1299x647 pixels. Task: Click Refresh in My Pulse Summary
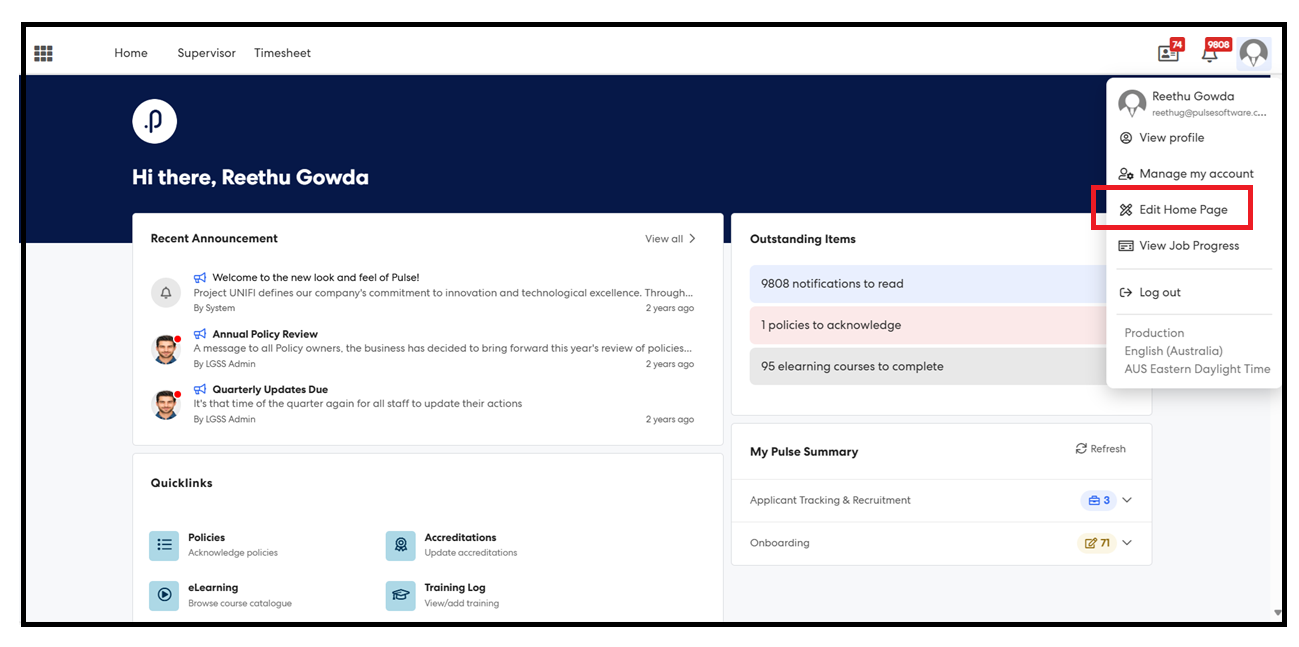tap(1100, 449)
